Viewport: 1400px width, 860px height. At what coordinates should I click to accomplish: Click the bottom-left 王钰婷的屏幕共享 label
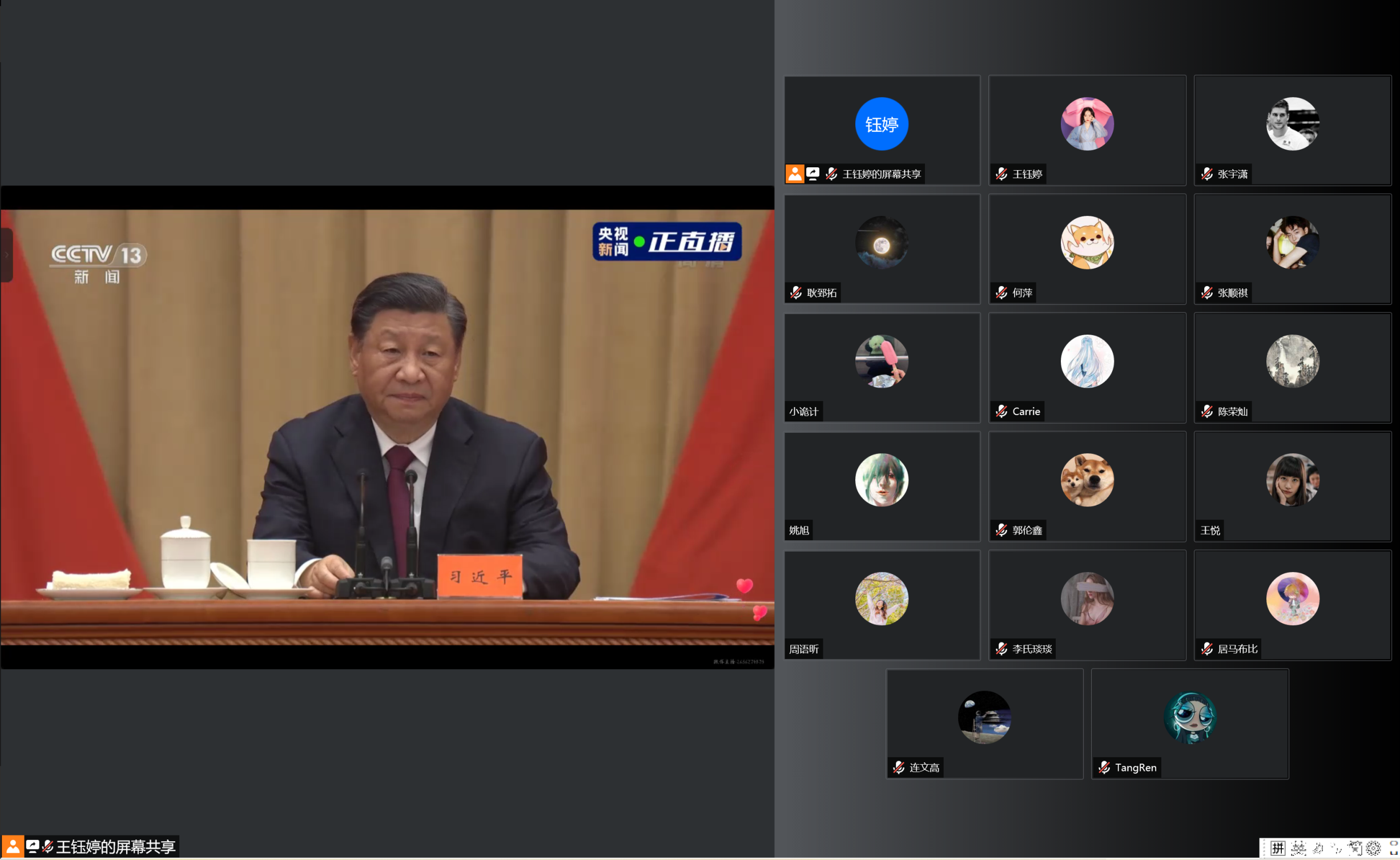(115, 846)
